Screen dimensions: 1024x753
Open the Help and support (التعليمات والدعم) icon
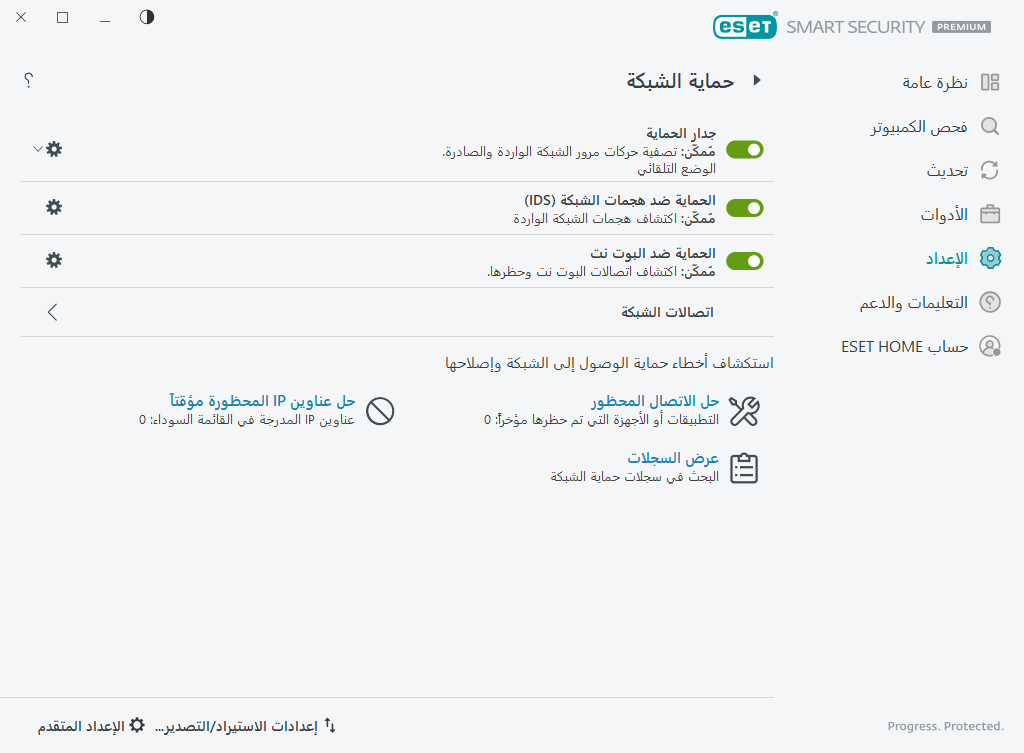click(990, 302)
